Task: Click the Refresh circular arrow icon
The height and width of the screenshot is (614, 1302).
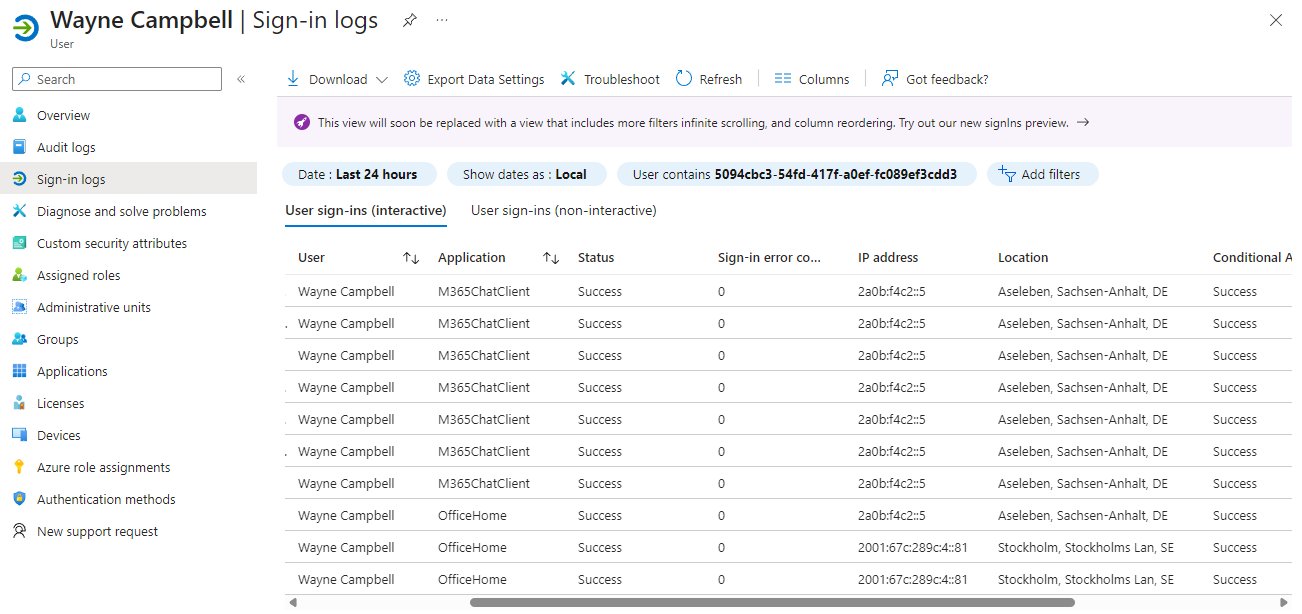Action: pos(684,79)
